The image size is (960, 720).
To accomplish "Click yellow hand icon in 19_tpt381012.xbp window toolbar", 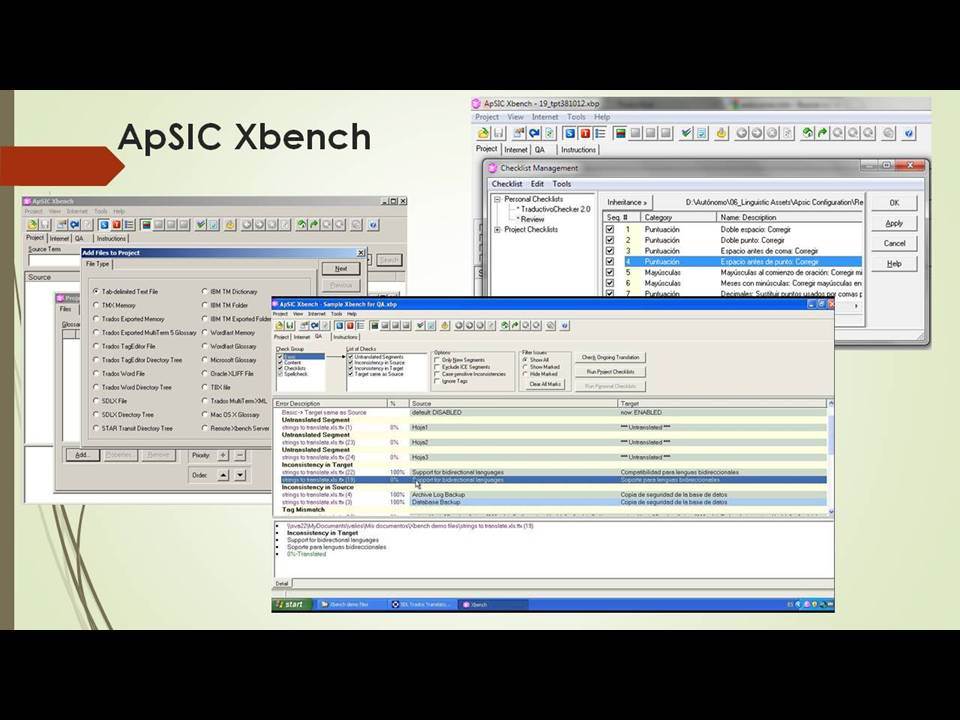I will click(x=722, y=133).
